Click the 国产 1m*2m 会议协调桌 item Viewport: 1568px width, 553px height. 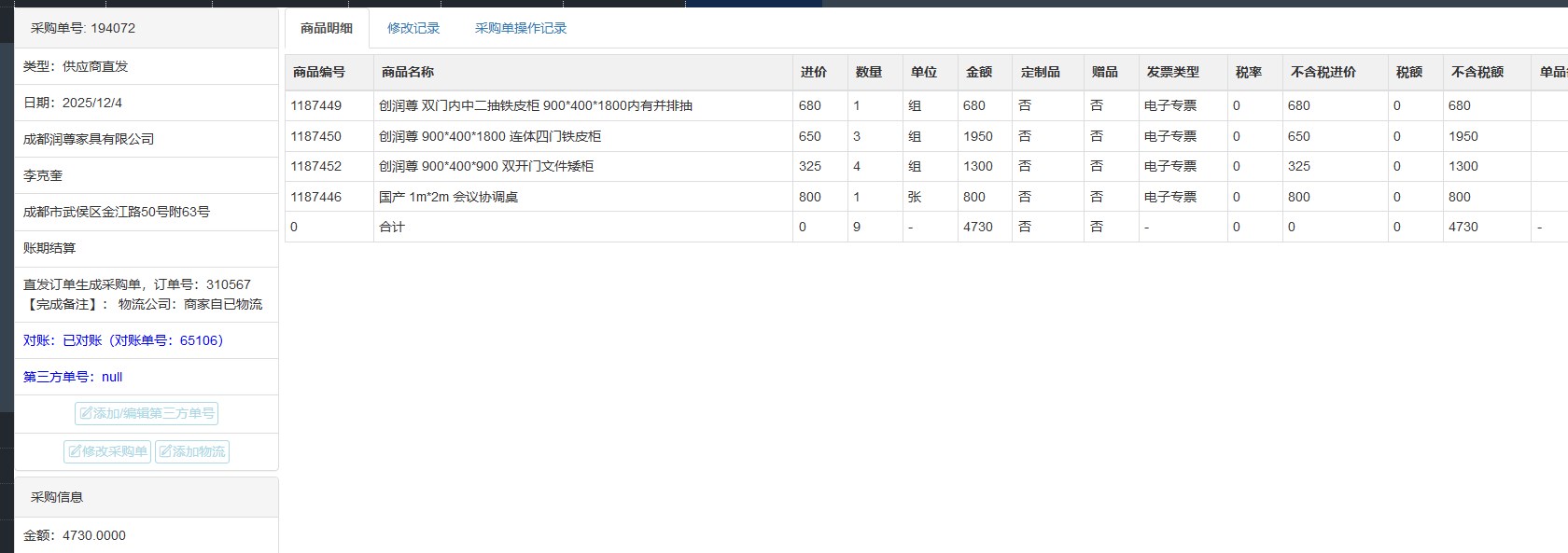448,197
